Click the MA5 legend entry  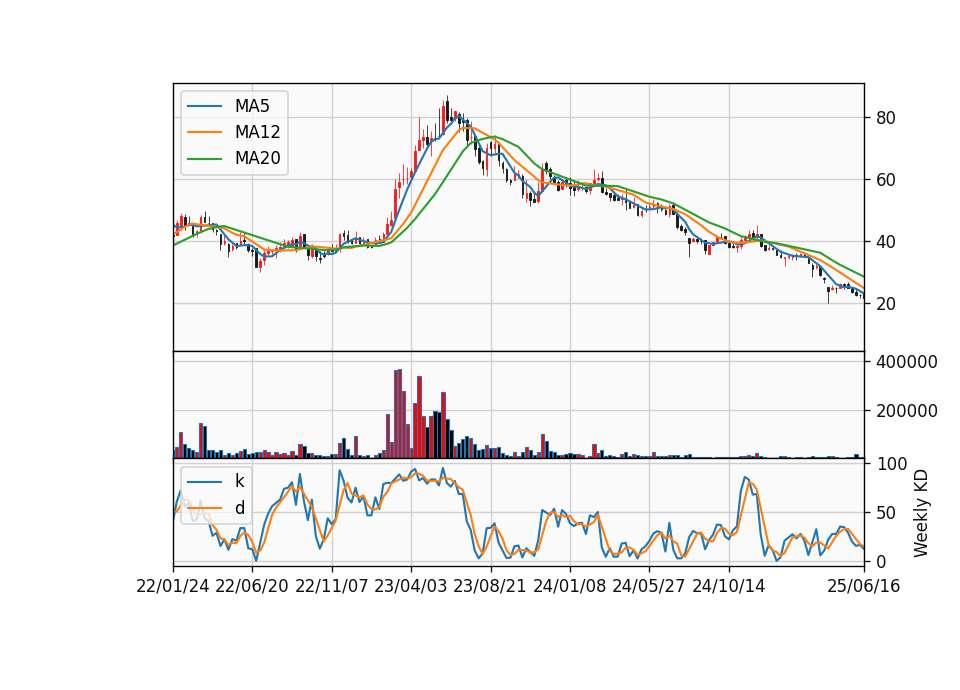[228, 106]
